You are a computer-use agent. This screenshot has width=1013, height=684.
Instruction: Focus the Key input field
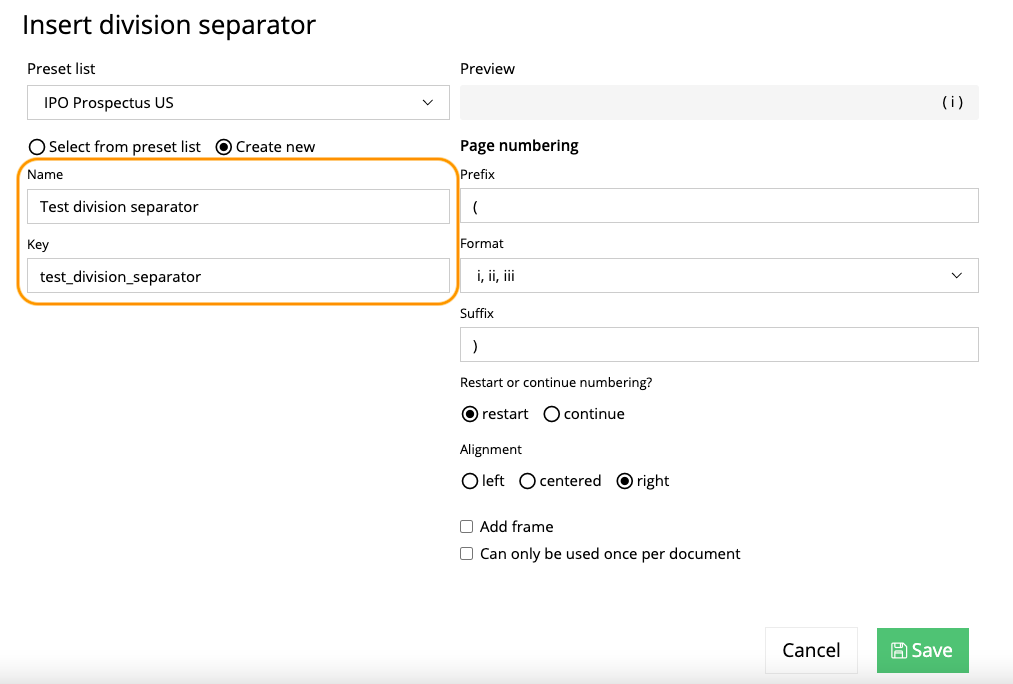click(x=238, y=276)
